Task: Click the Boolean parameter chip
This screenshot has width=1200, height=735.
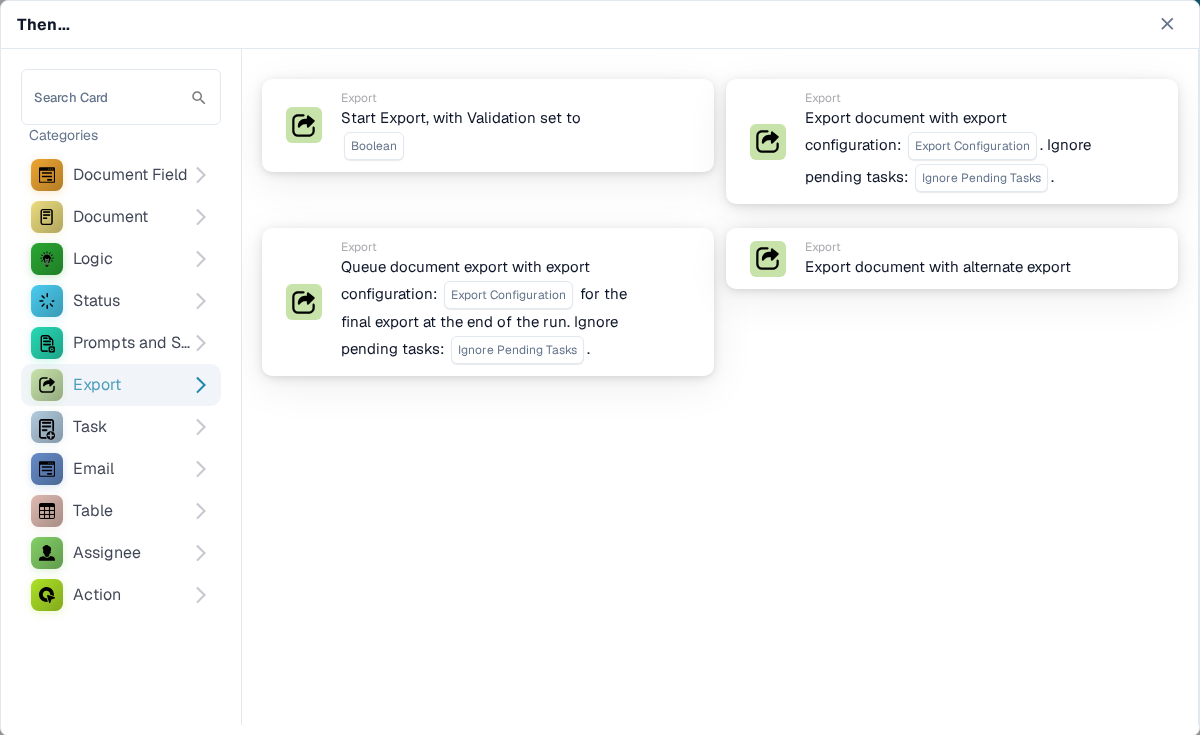Action: (x=374, y=146)
